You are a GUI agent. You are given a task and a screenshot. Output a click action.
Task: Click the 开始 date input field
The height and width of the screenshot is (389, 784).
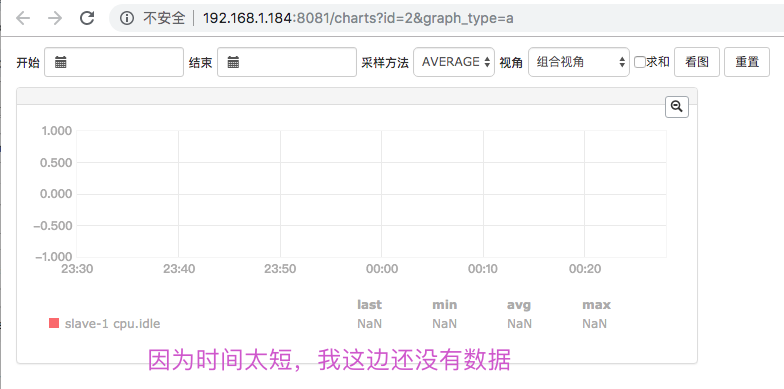coord(114,62)
